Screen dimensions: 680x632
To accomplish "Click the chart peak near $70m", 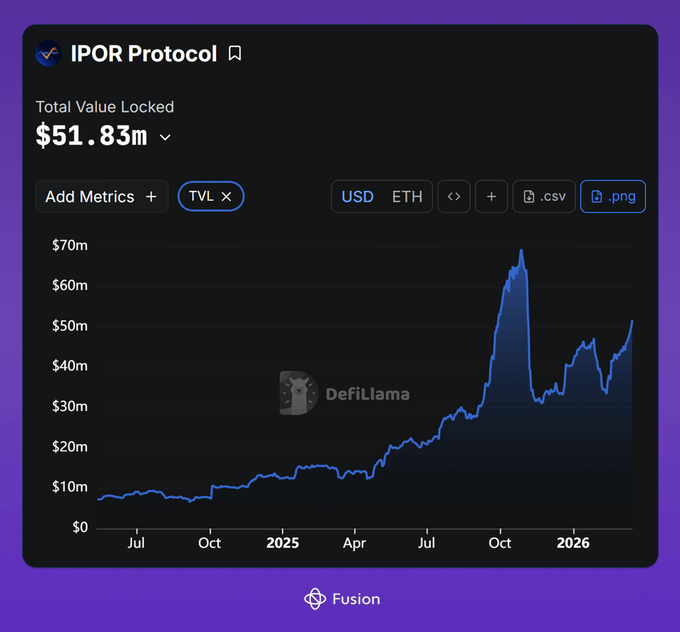I will point(521,251).
